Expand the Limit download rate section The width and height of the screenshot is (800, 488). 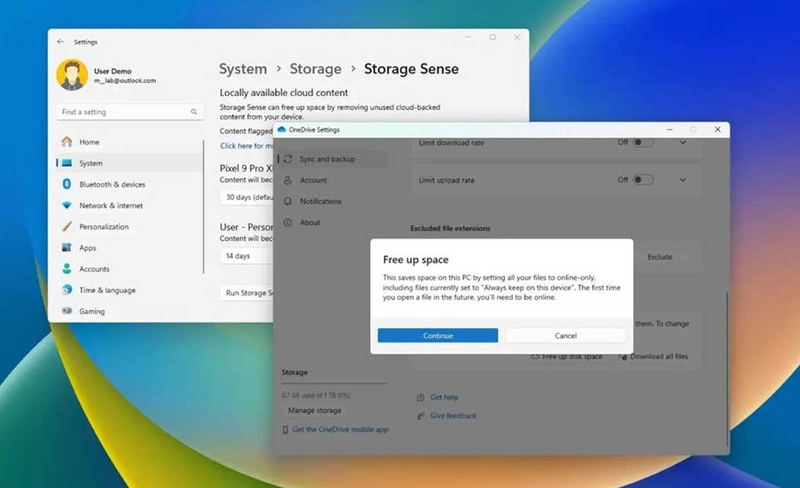click(x=683, y=142)
